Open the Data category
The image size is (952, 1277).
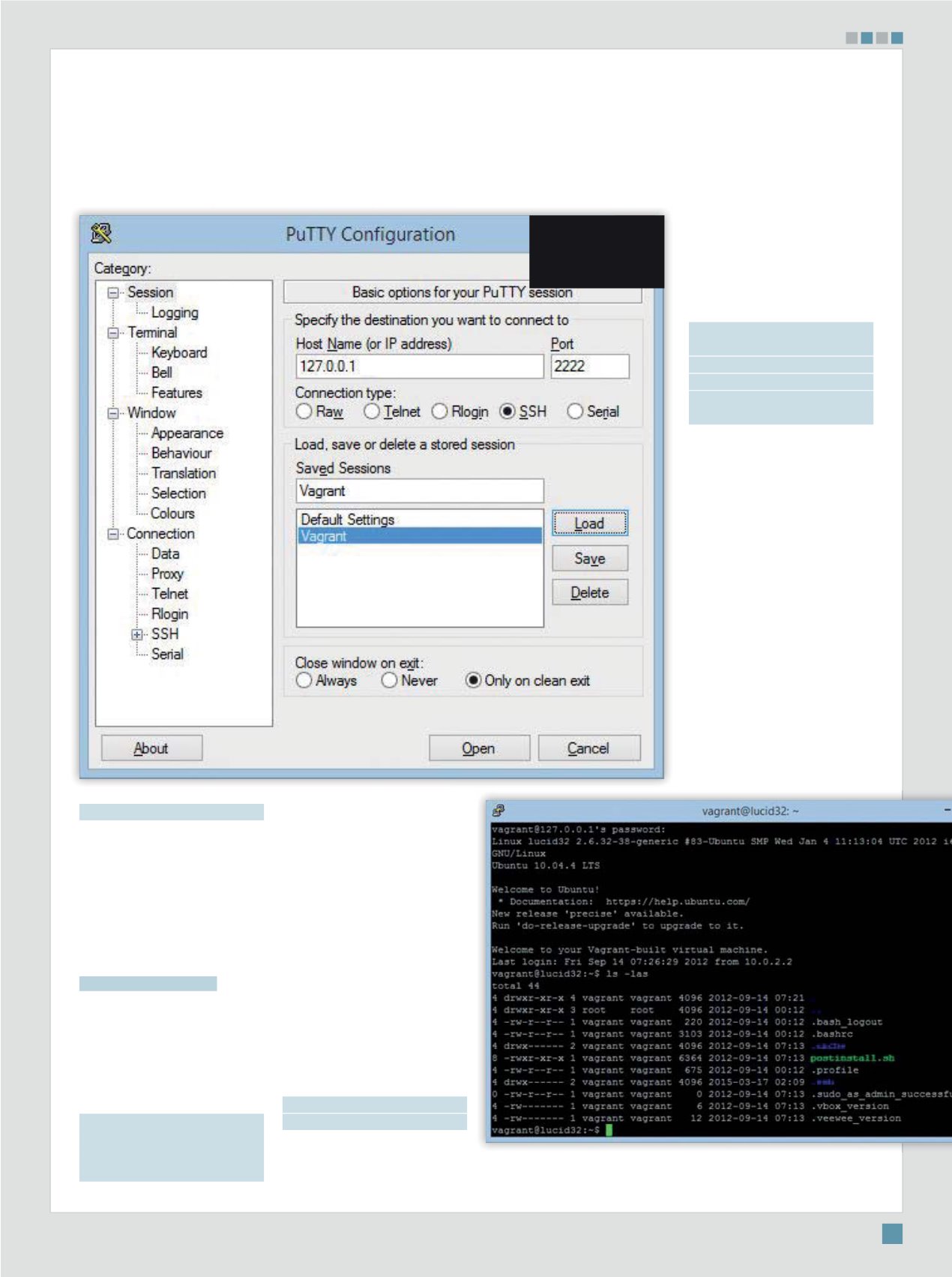[x=165, y=554]
